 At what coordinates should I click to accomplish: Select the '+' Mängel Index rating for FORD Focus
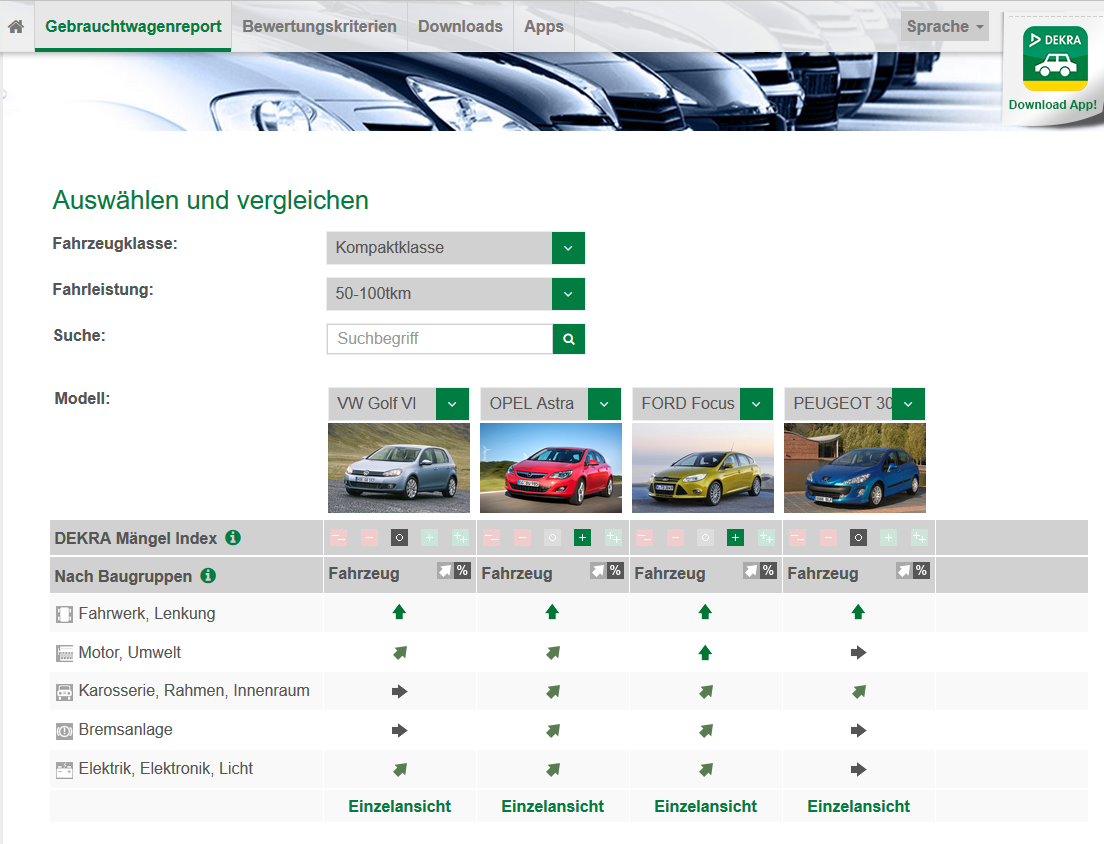point(735,537)
